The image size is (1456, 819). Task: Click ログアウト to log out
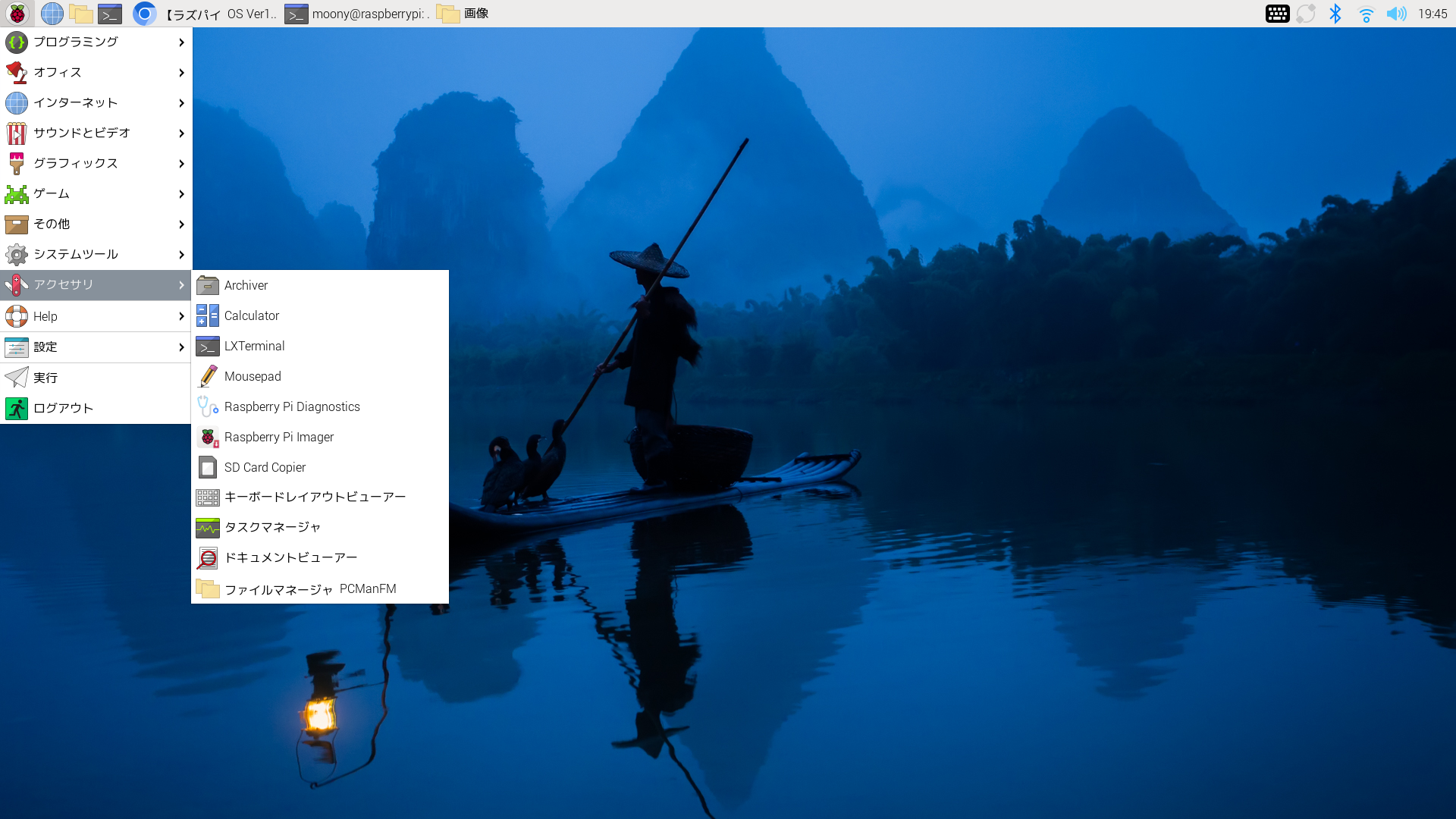pos(63,408)
